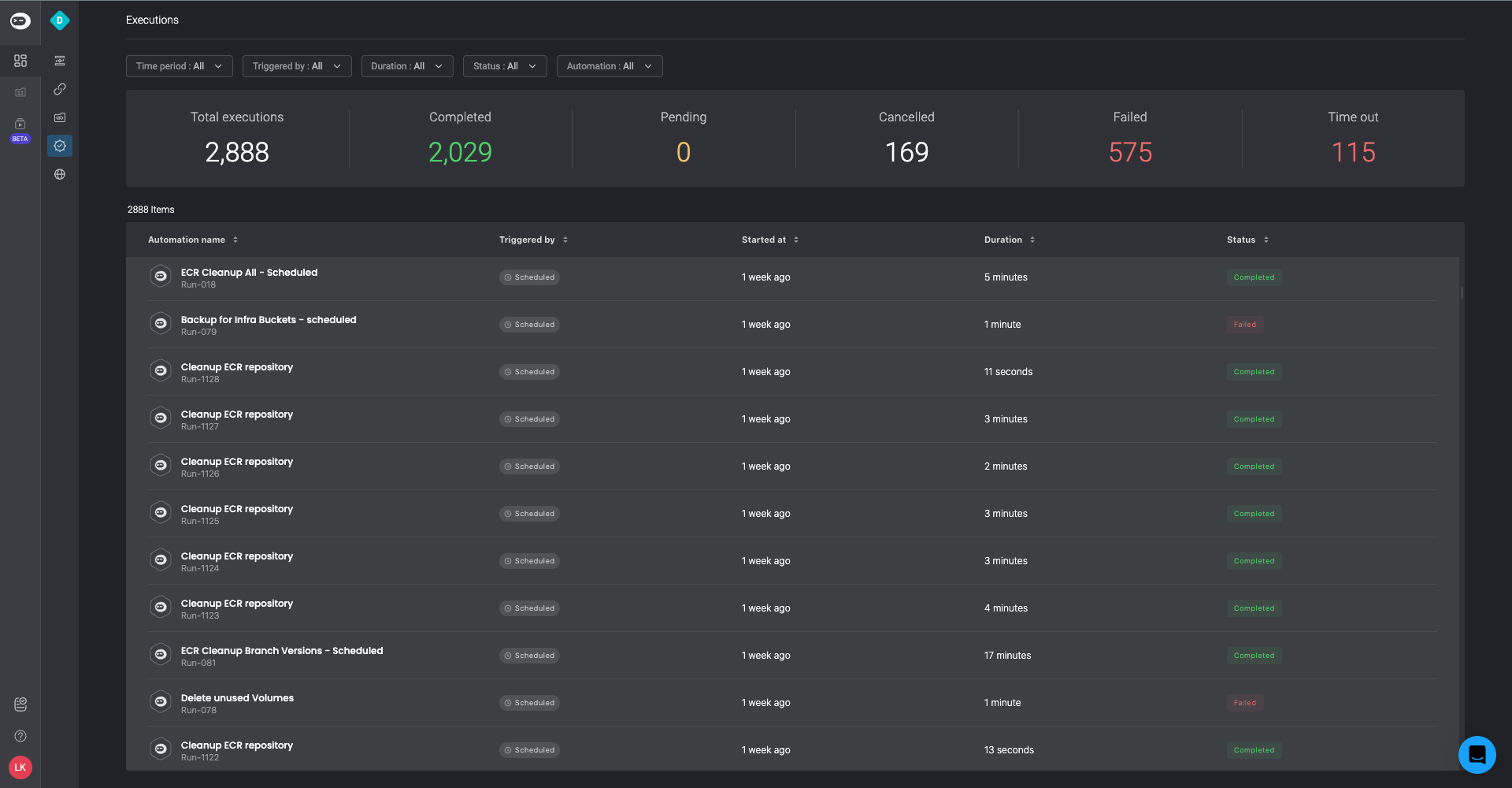Select the active executions badge icon
The width and height of the screenshot is (1512, 788).
[x=60, y=146]
